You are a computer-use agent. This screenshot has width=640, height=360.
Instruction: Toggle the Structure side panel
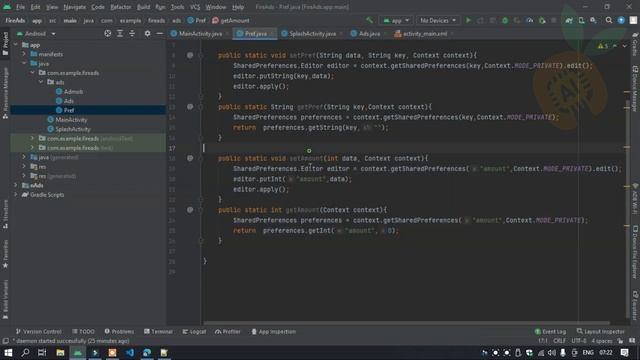[x=5, y=214]
